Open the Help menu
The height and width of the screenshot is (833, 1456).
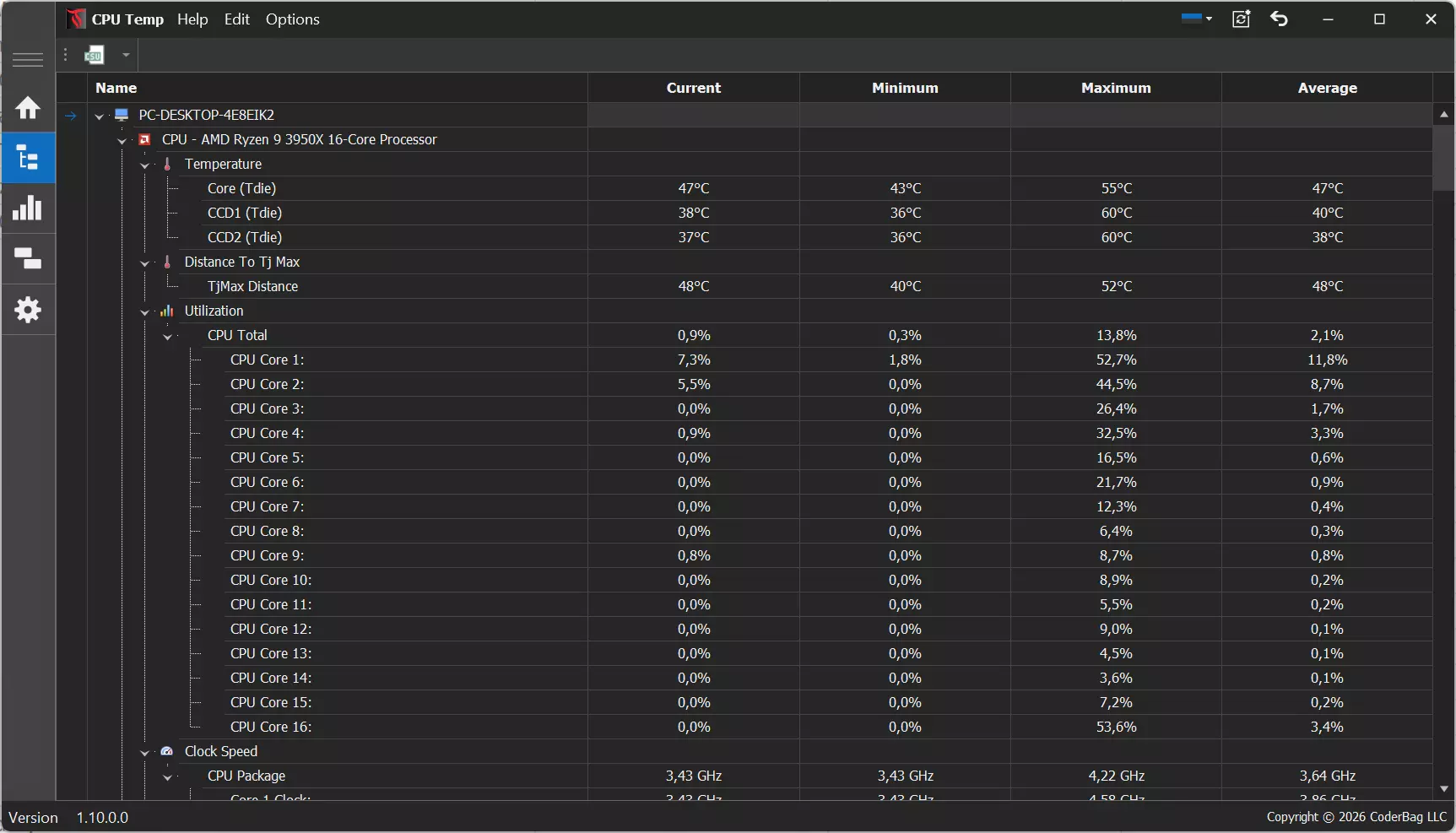pos(192,19)
